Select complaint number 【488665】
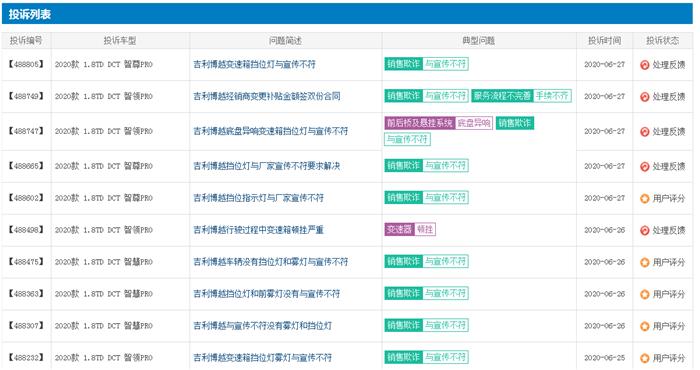The image size is (700, 370). [x=26, y=166]
